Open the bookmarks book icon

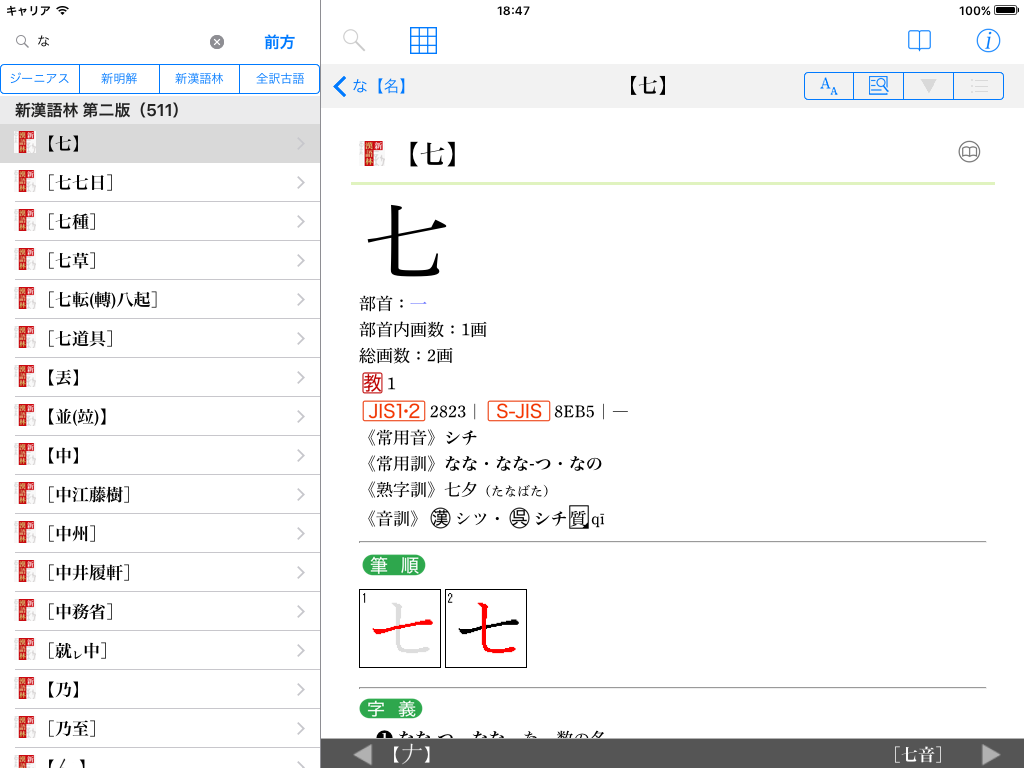(x=919, y=41)
